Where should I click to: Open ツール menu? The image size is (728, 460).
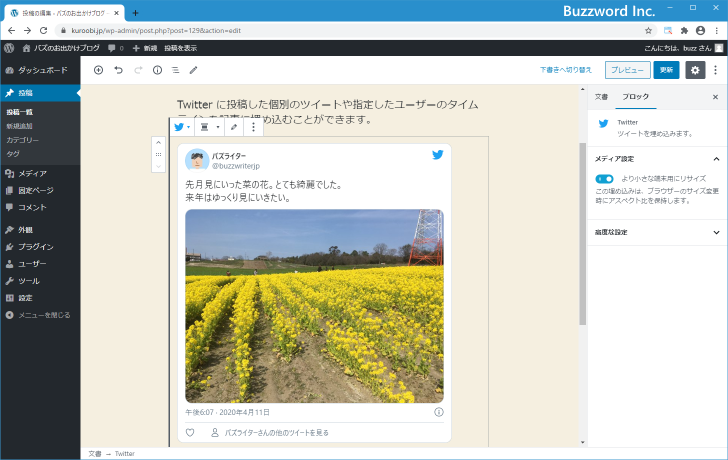coord(40,281)
